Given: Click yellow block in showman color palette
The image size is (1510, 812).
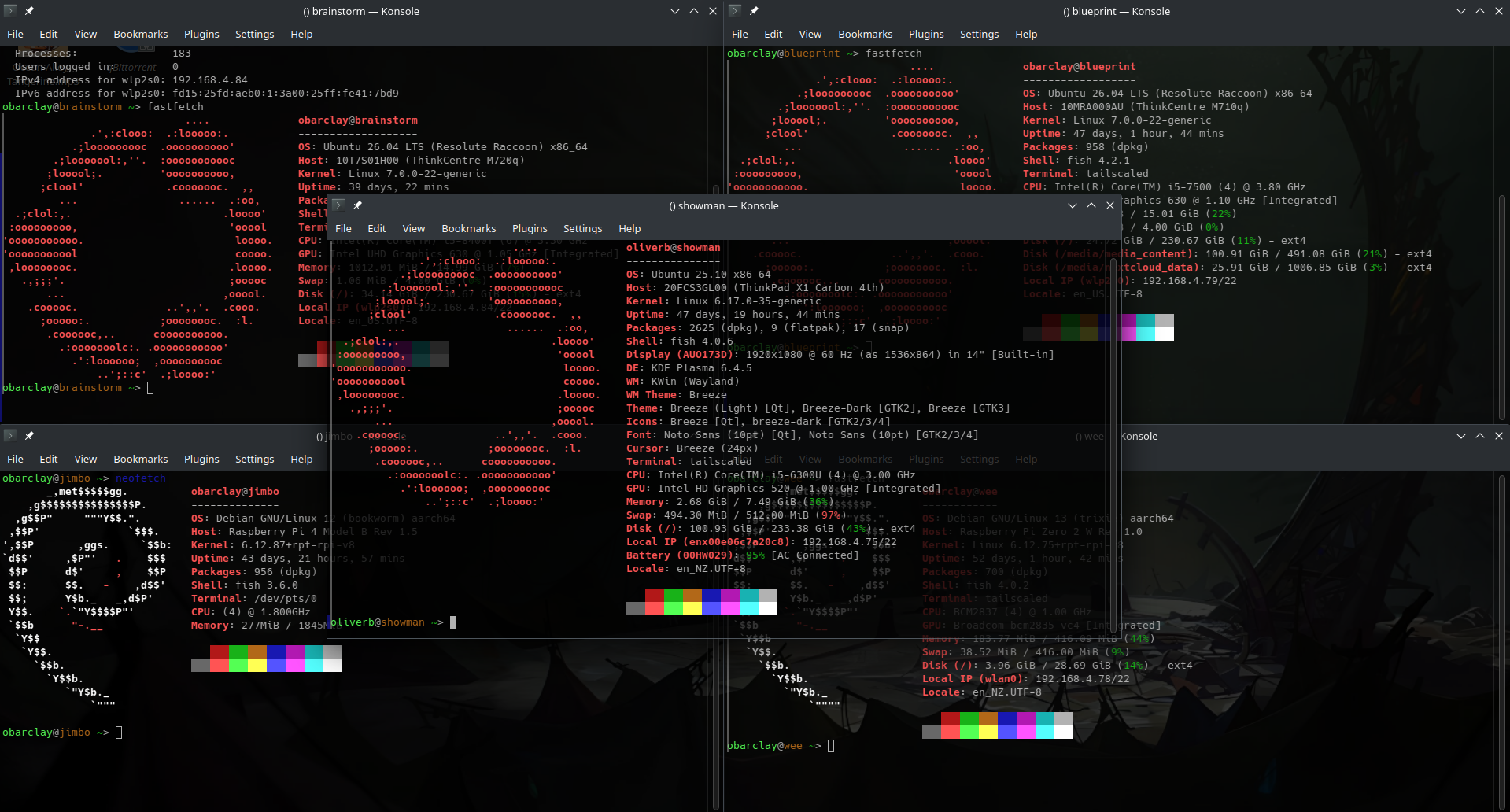Looking at the screenshot, I should [692, 608].
